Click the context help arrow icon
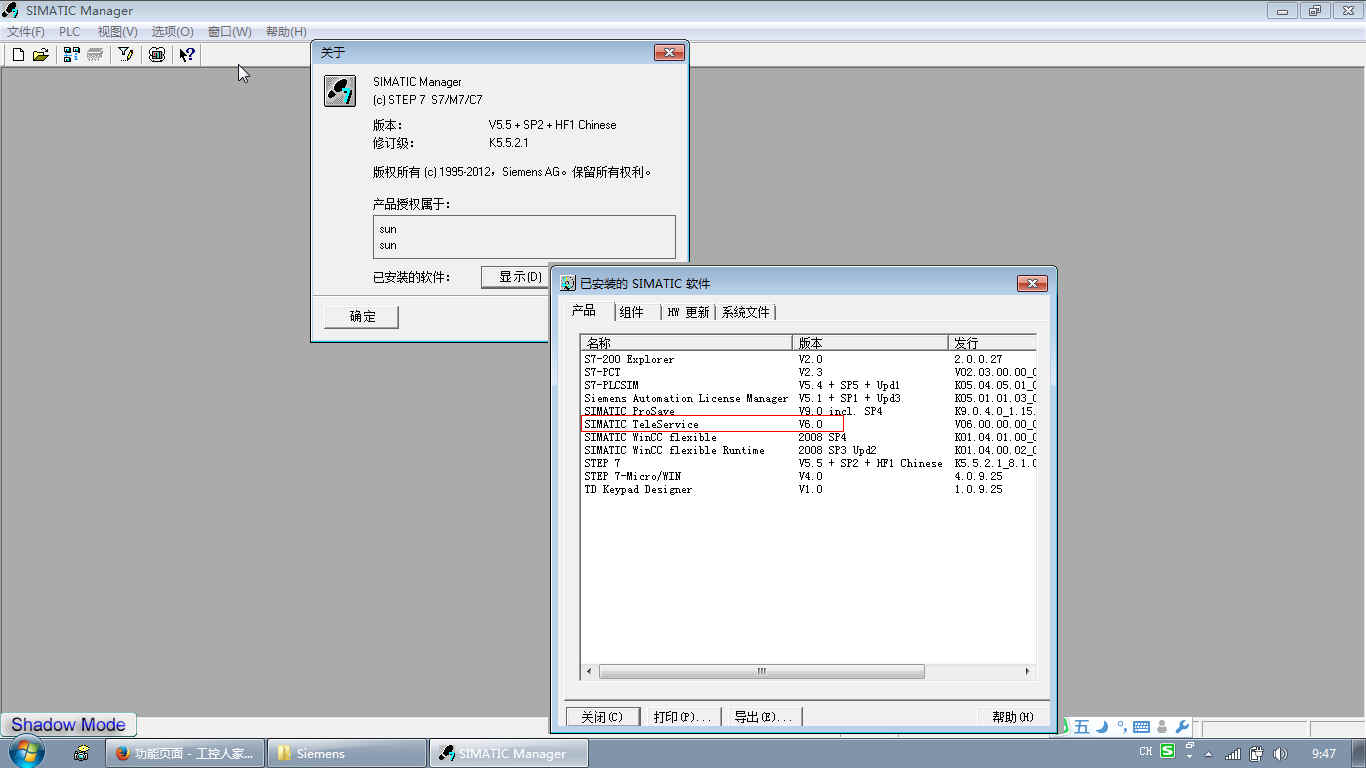 (x=187, y=55)
